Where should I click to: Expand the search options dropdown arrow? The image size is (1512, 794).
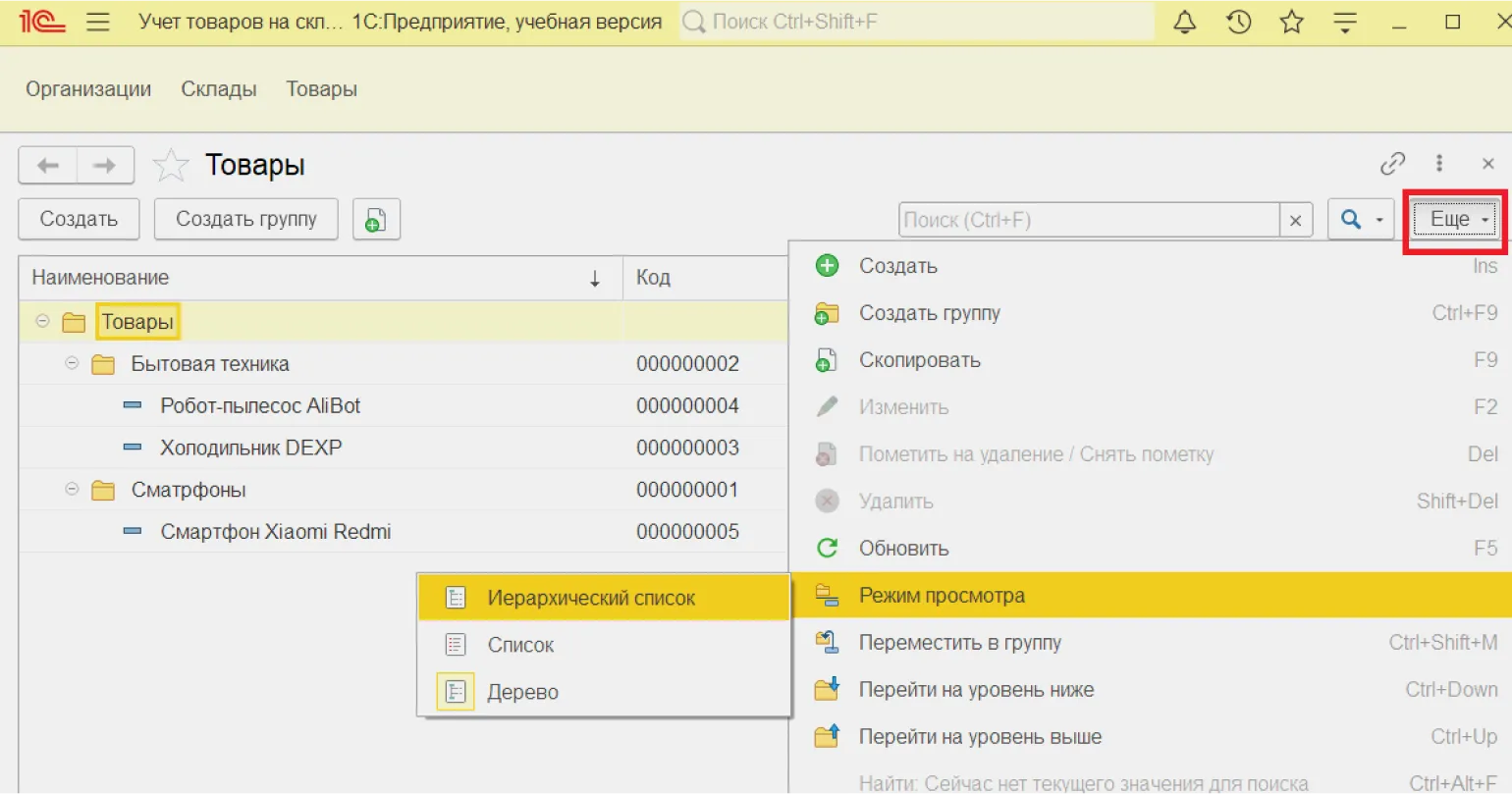tap(1379, 220)
